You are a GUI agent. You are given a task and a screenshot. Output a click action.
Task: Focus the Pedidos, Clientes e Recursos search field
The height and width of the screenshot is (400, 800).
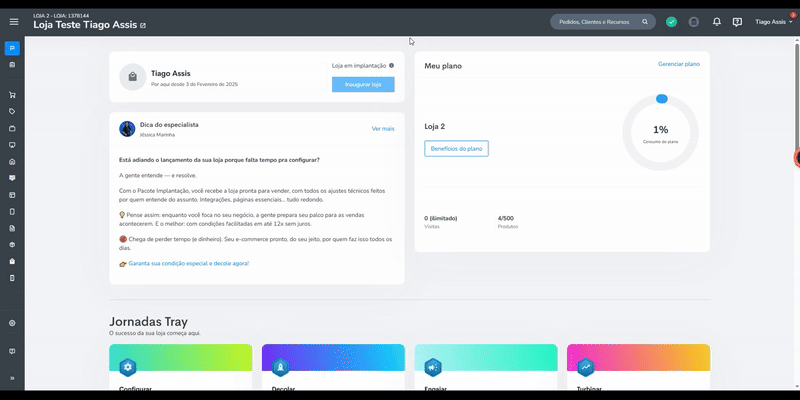coord(603,22)
